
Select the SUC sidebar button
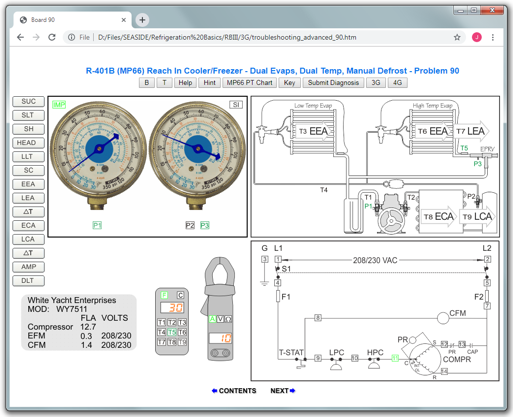click(x=28, y=101)
